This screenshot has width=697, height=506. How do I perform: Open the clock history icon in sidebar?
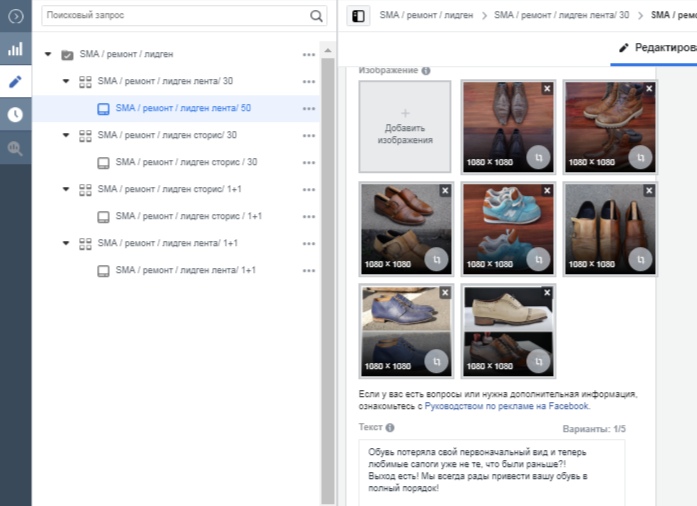pos(15,114)
